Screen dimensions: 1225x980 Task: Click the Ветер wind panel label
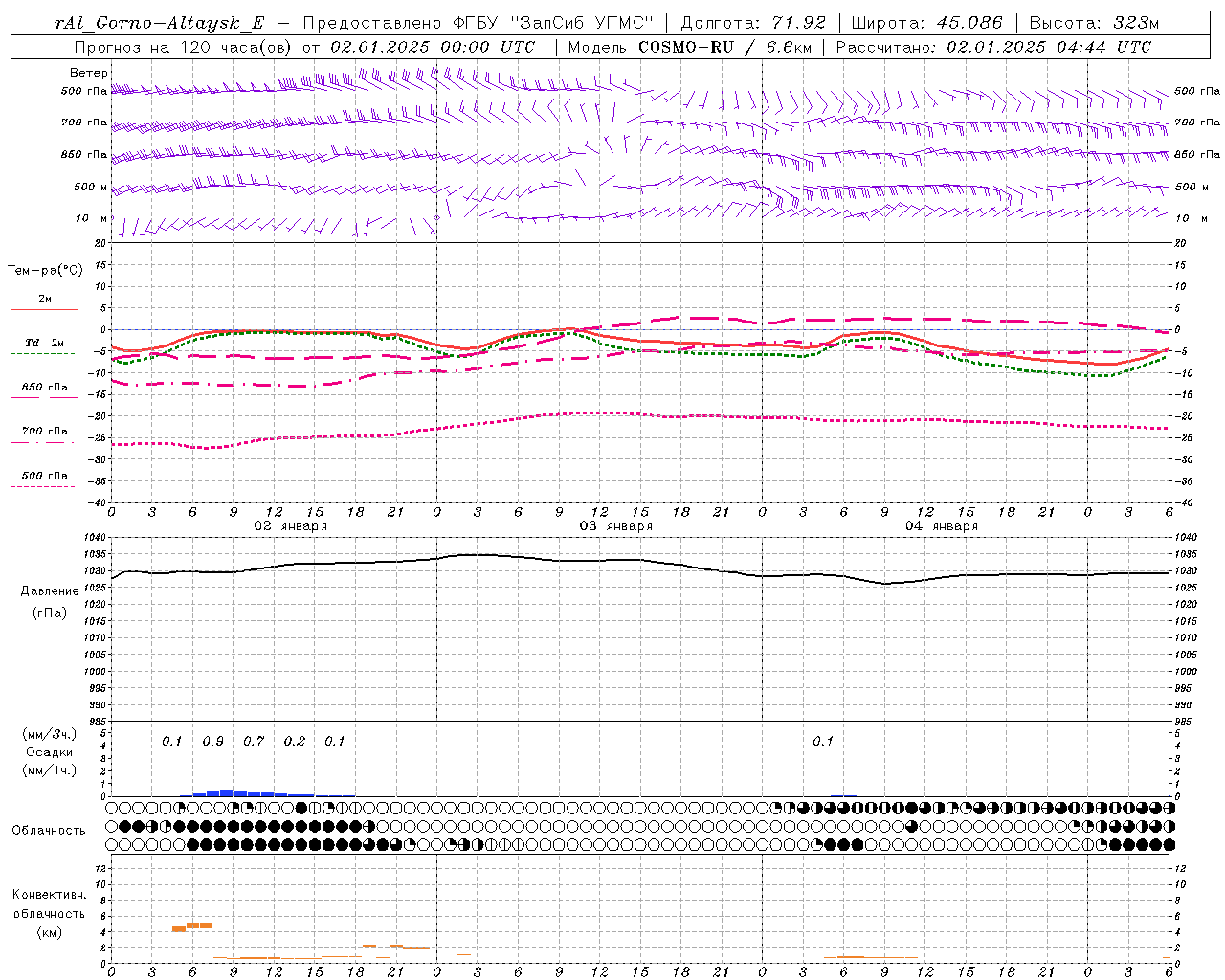89,73
